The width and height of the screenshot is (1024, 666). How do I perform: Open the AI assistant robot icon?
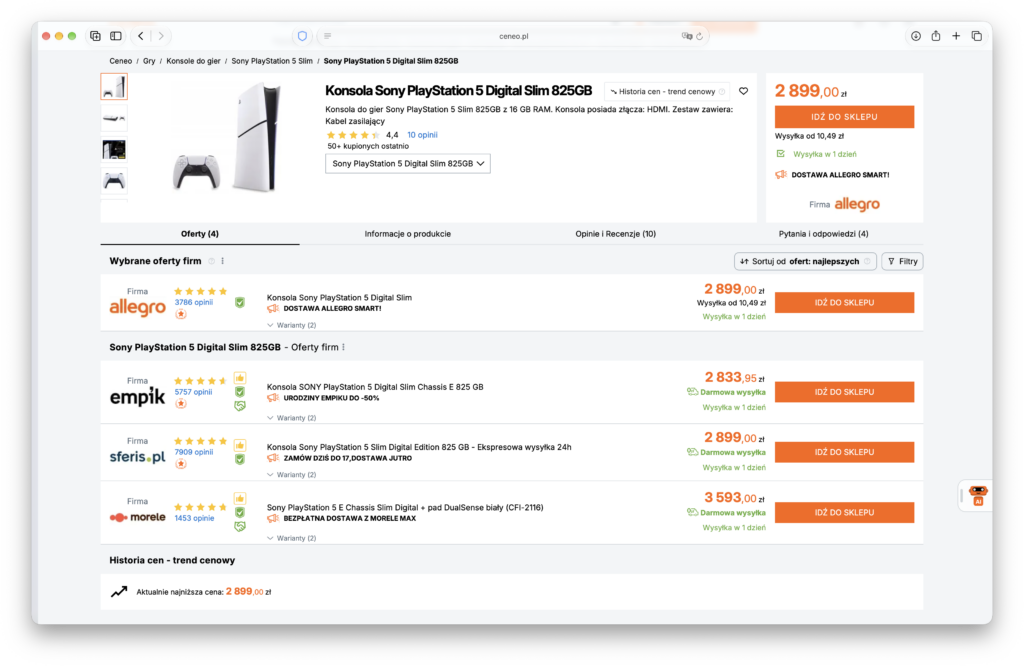pyautogui.click(x=978, y=496)
